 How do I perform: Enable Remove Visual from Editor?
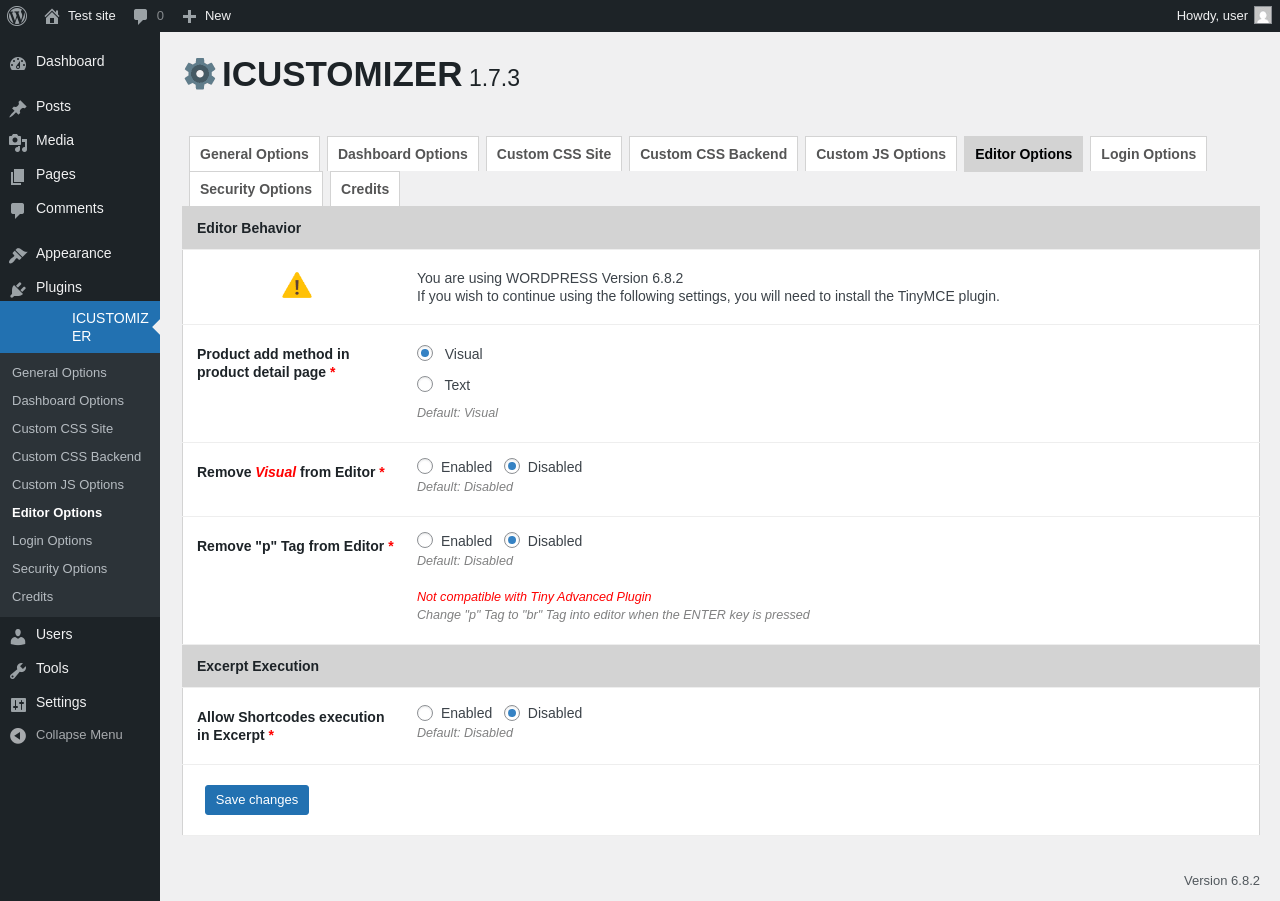coord(425,466)
